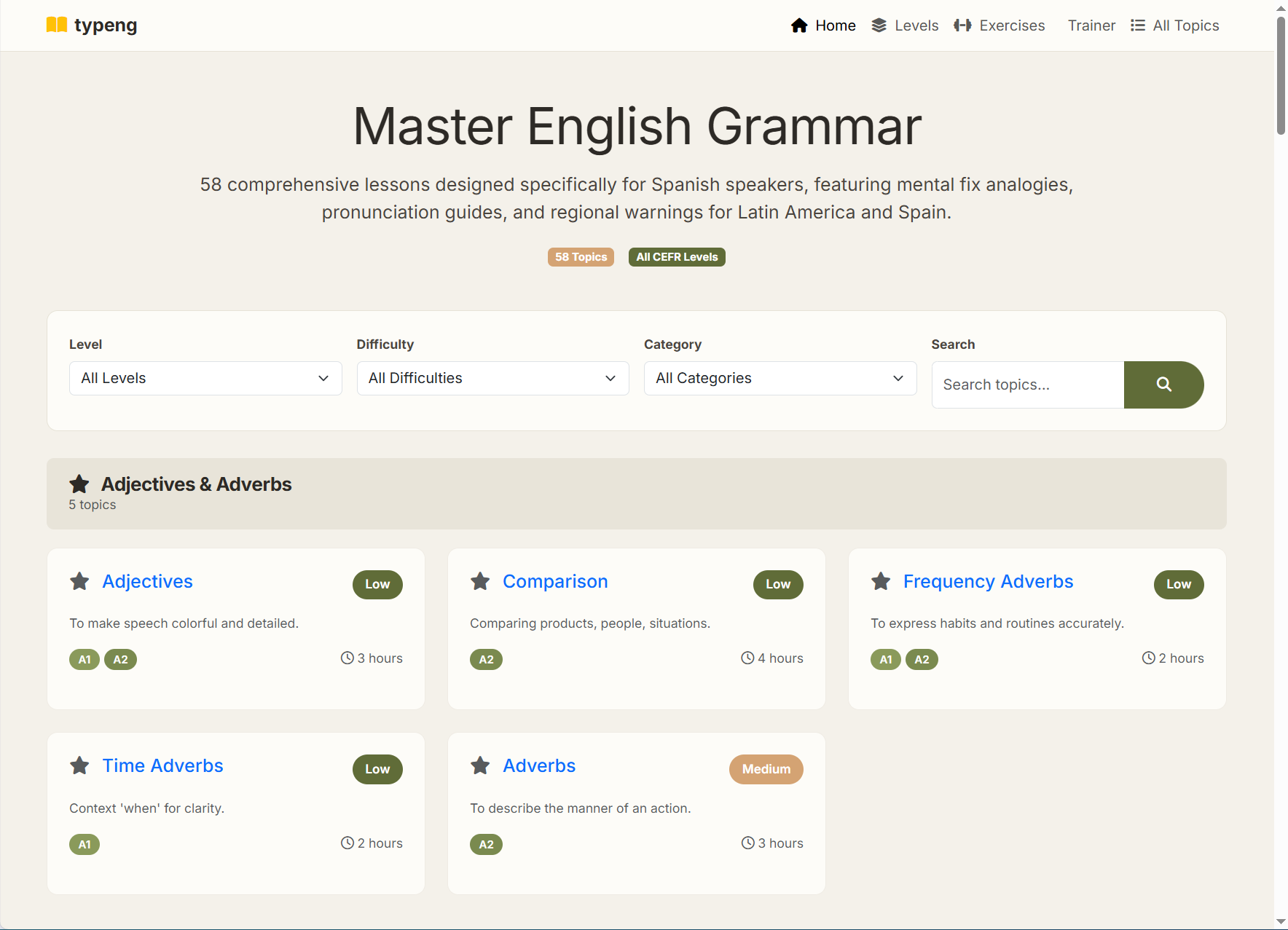Click the A2 tag on Adverbs card

pos(486,845)
